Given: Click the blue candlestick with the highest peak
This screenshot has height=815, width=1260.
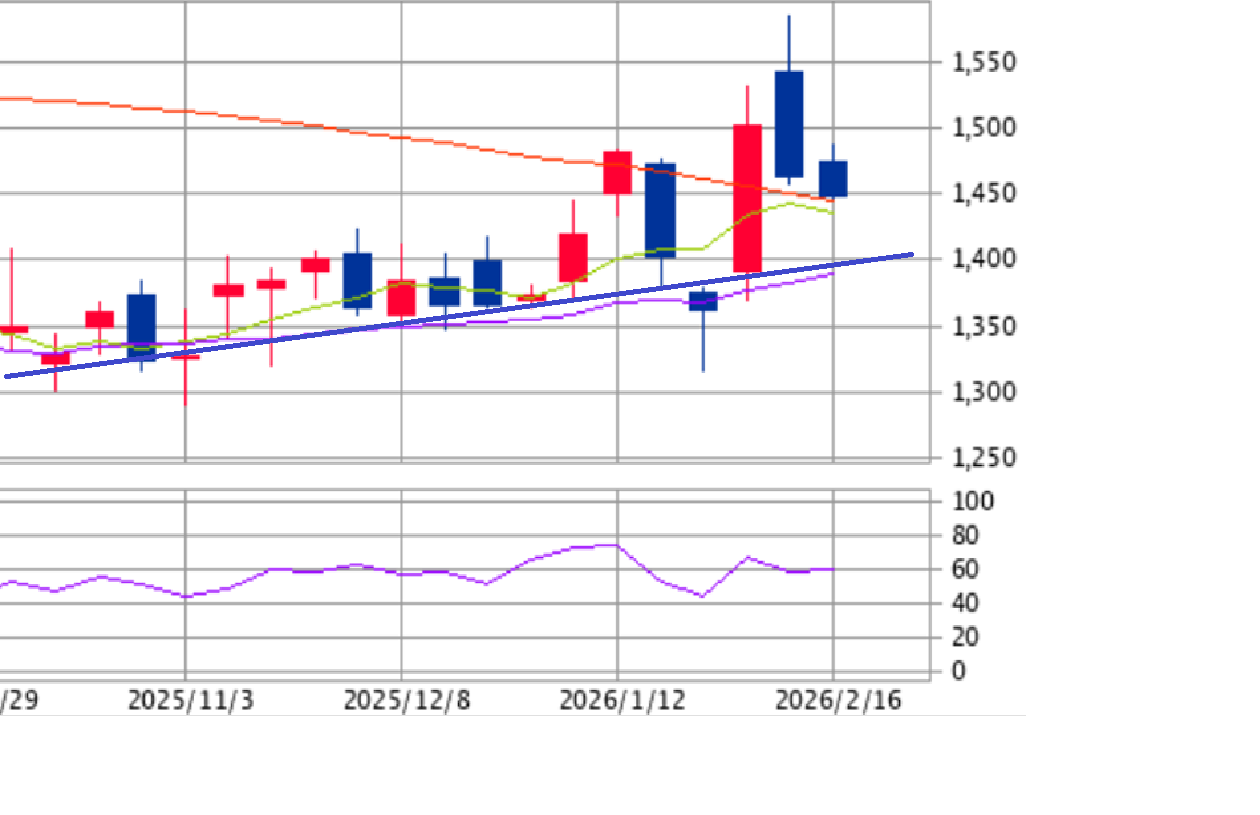Looking at the screenshot, I should click(x=788, y=123).
